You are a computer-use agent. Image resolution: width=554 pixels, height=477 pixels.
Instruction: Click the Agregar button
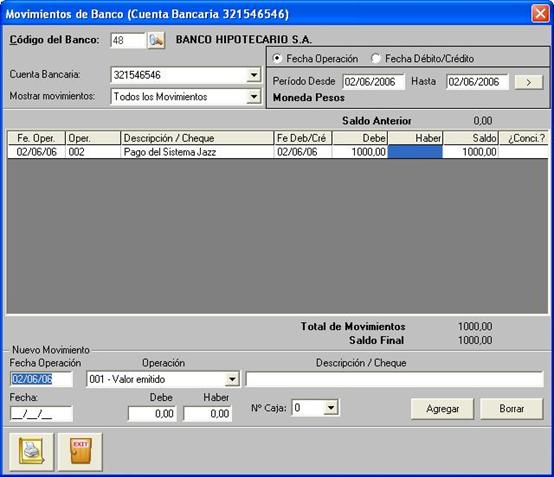[x=442, y=409]
